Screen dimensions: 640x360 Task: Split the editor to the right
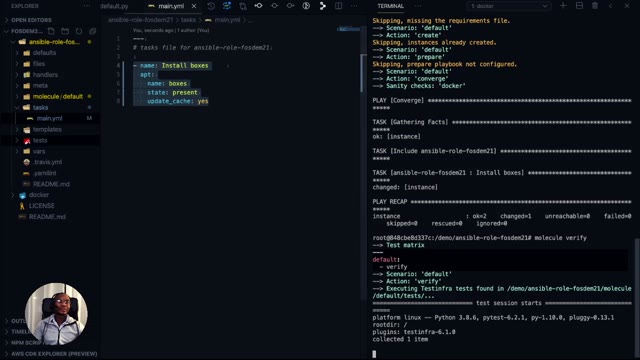pos(338,6)
